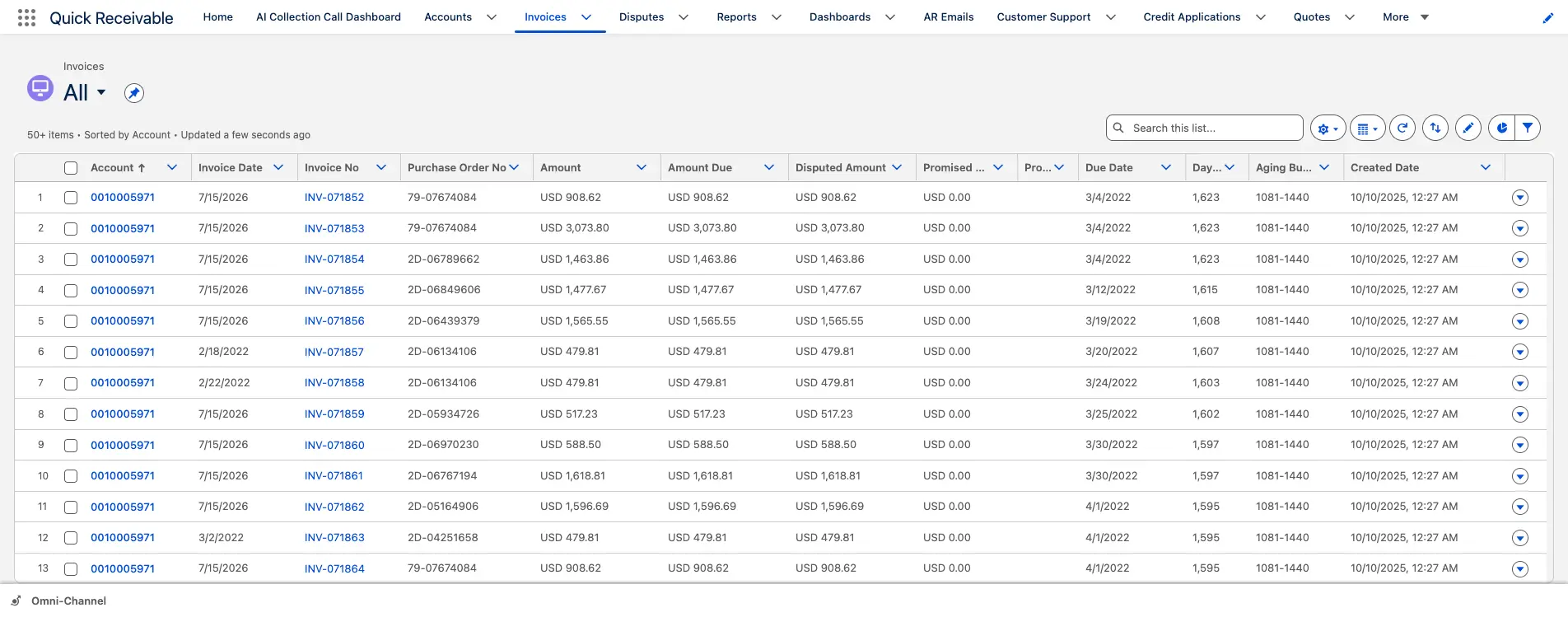Open row actions for INV-071860
The image size is (1568, 617).
point(1520,445)
